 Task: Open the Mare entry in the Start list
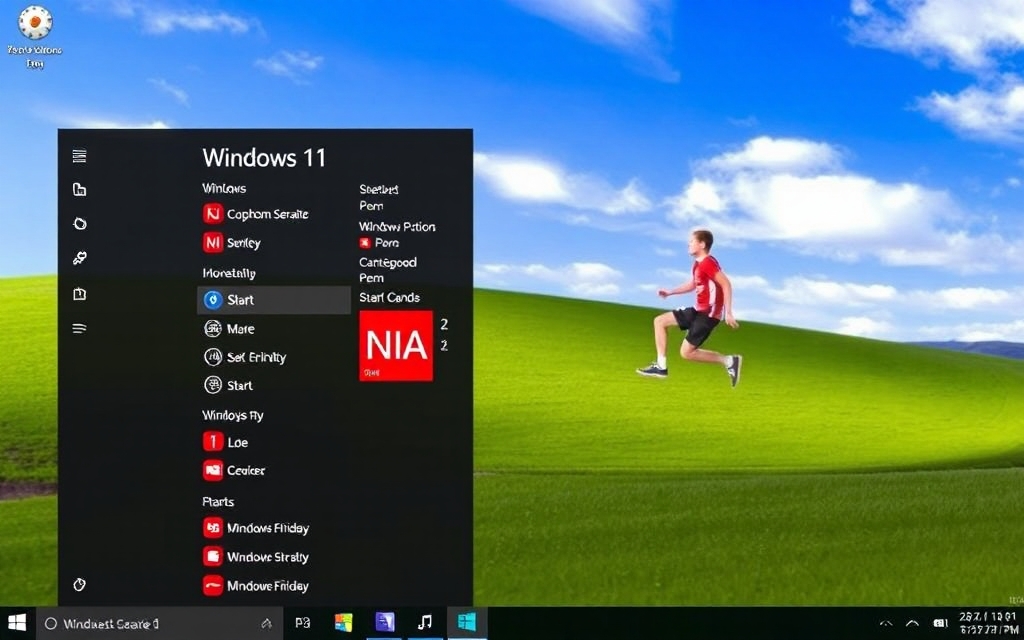[x=229, y=328]
